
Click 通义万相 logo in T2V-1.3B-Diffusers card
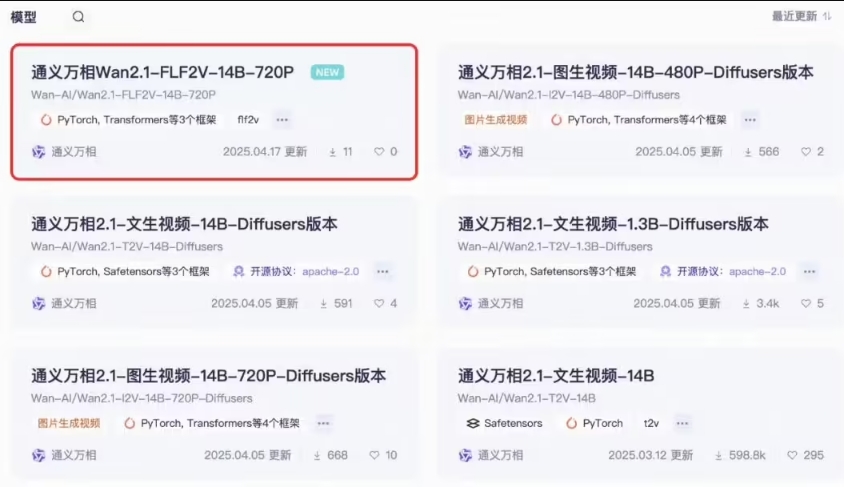465,304
